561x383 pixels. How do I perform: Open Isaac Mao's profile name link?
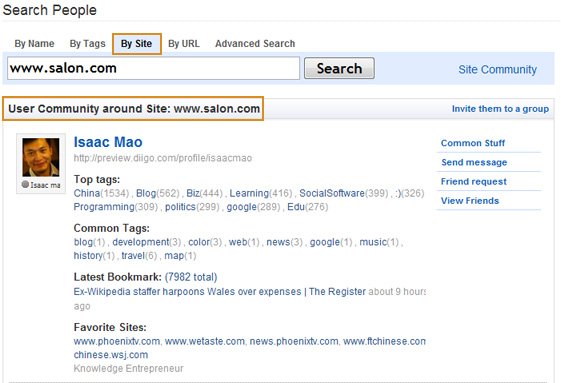click(x=108, y=142)
